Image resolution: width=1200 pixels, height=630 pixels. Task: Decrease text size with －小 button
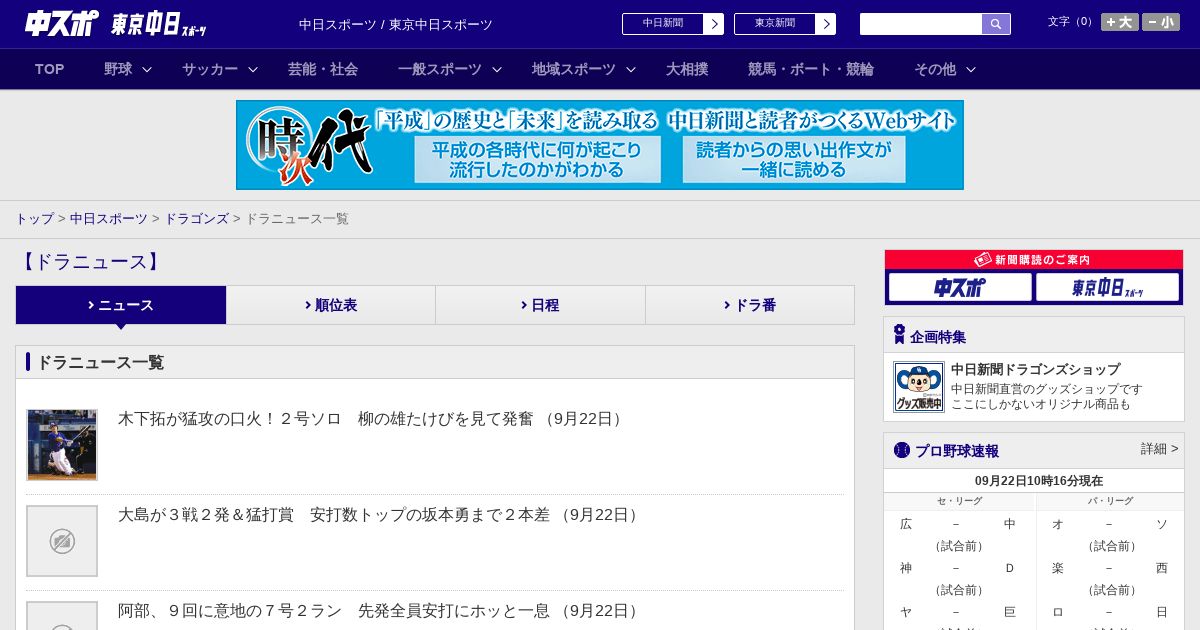(x=1161, y=22)
